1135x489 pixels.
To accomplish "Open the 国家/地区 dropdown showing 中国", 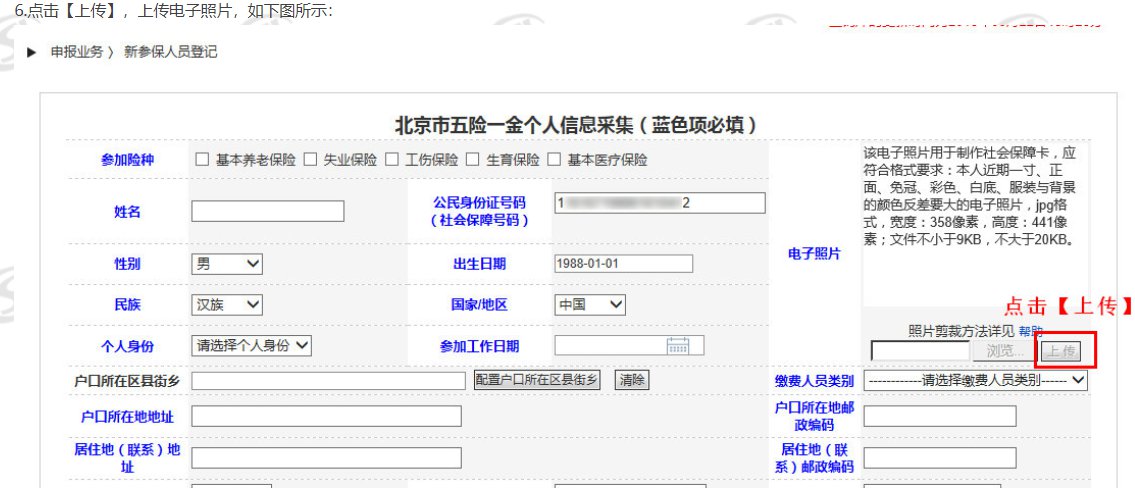I will 590,305.
